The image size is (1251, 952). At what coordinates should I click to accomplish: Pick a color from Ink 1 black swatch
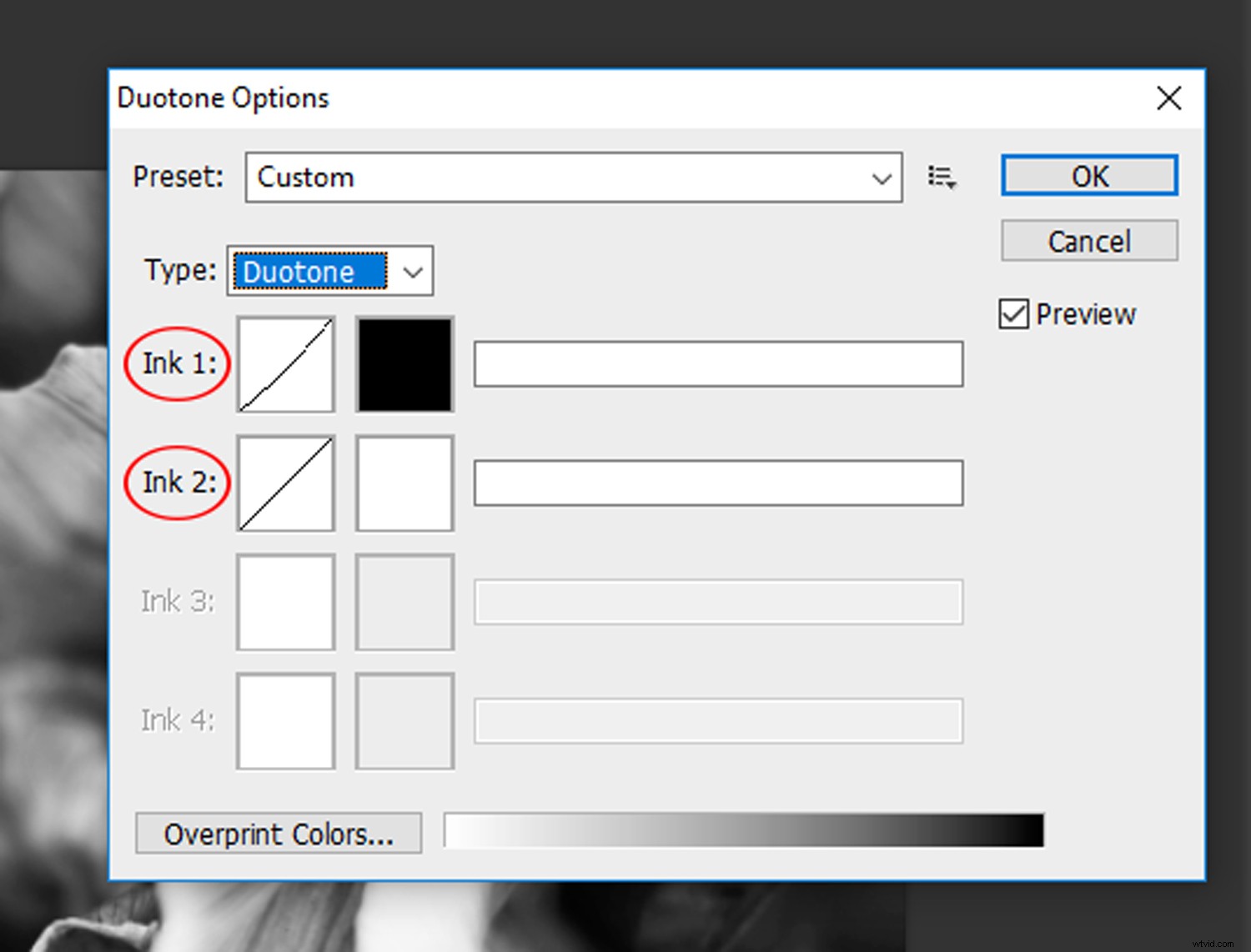(404, 364)
